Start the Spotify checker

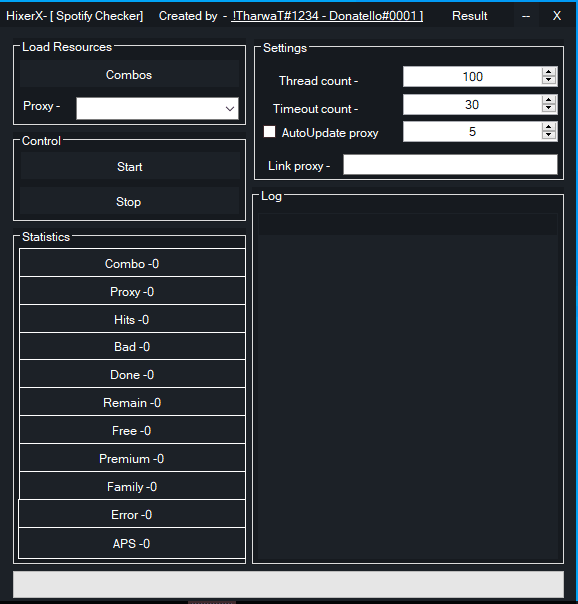click(130, 166)
